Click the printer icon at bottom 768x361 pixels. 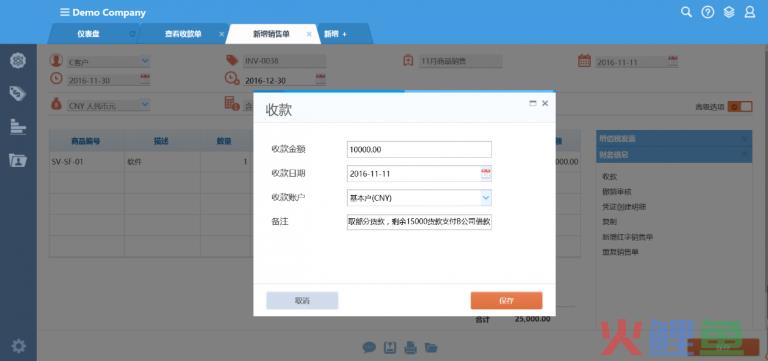click(x=410, y=348)
